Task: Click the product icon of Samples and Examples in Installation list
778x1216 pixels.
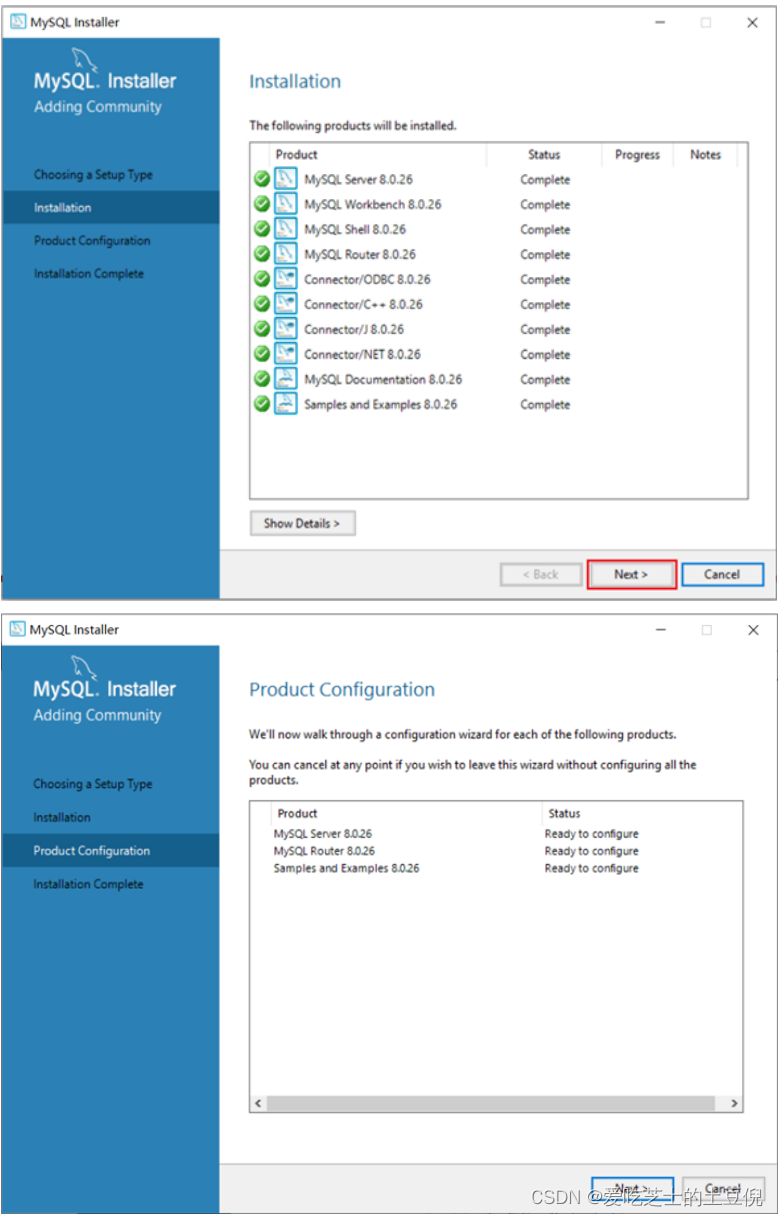Action: (286, 404)
